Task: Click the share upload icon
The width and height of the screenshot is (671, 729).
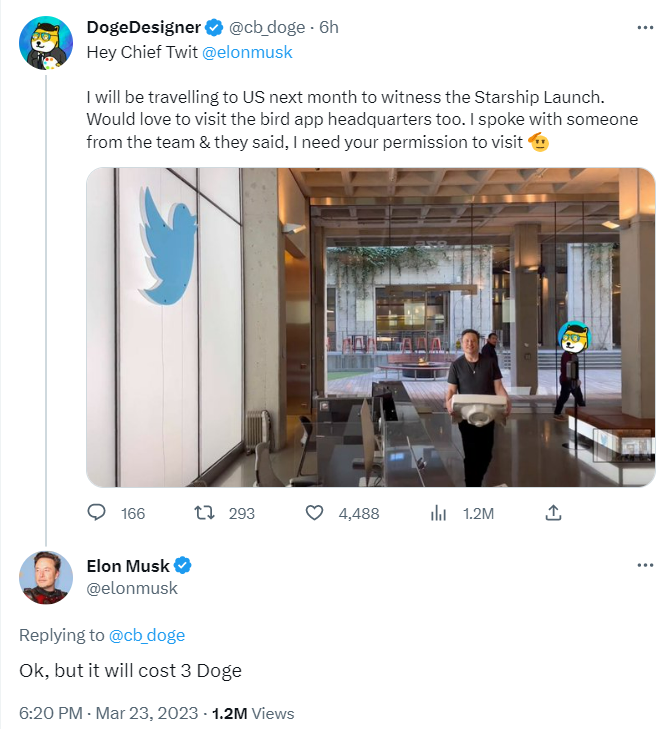Action: (552, 513)
